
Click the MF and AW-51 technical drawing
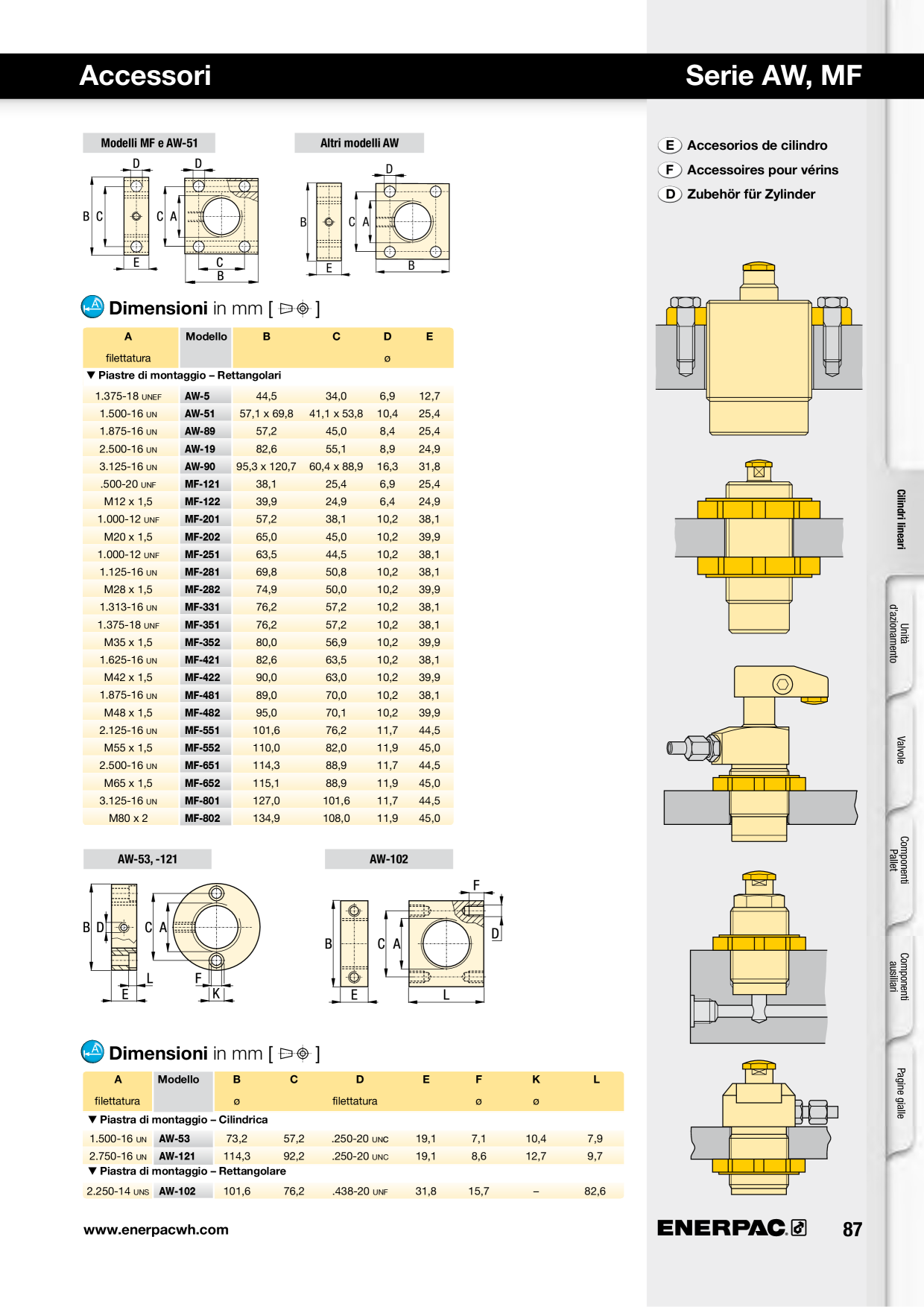pos(171,221)
